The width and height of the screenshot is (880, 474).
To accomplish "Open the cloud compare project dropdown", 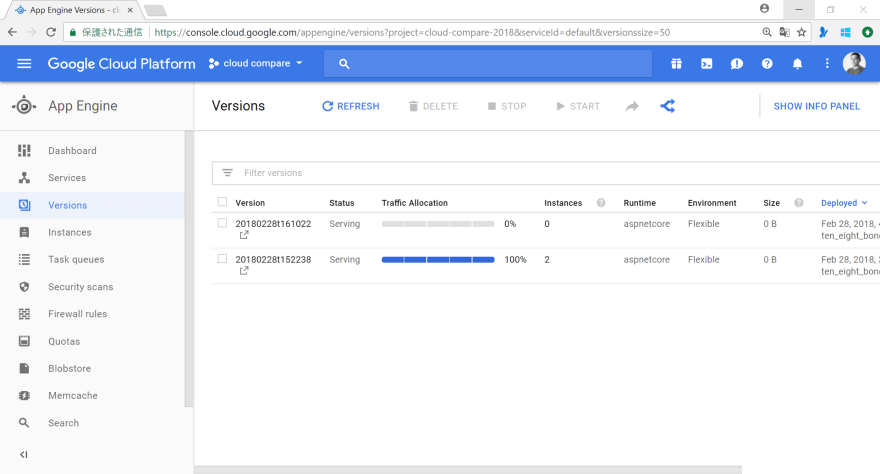I will point(255,63).
